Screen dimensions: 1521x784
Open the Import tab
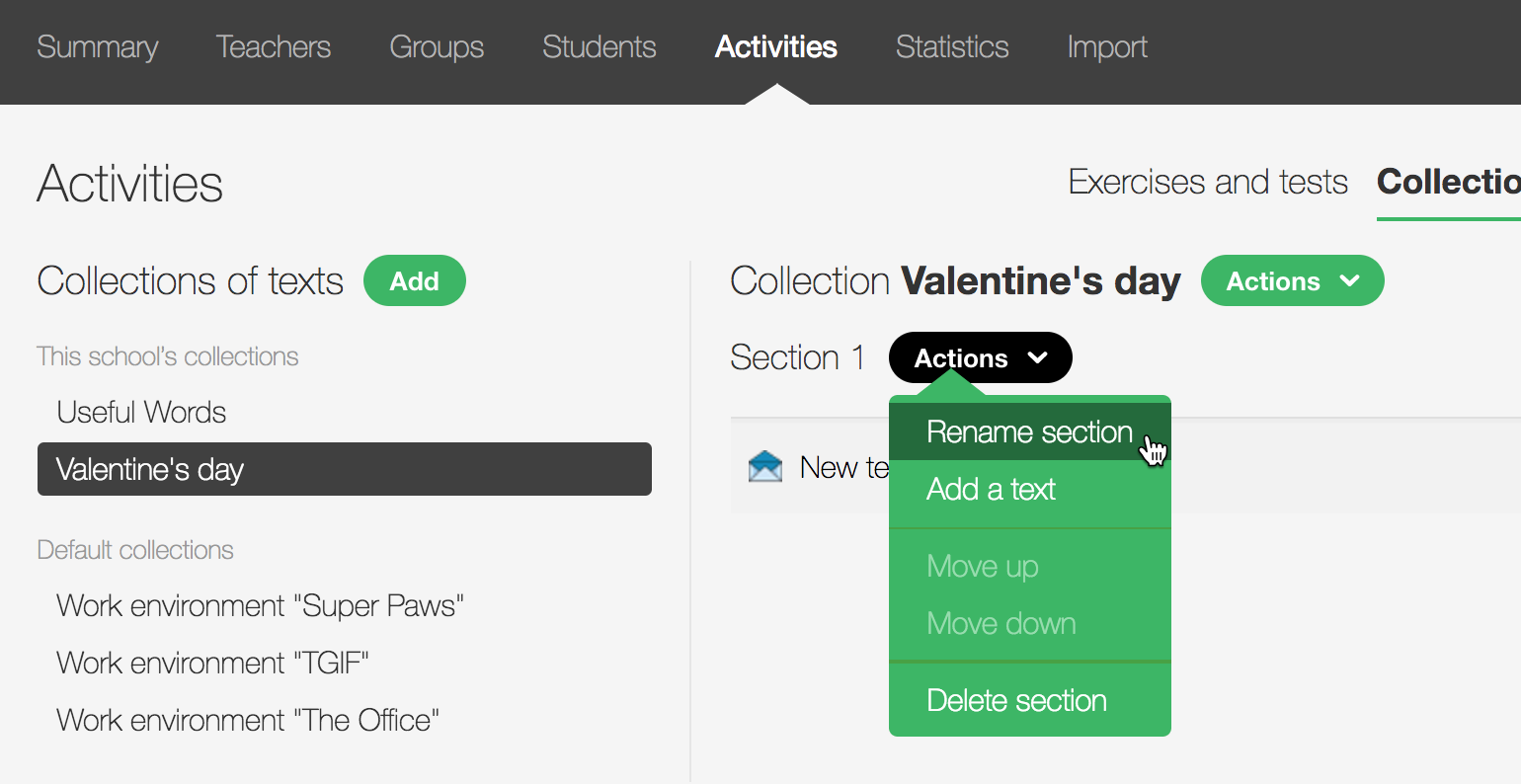click(x=1106, y=47)
